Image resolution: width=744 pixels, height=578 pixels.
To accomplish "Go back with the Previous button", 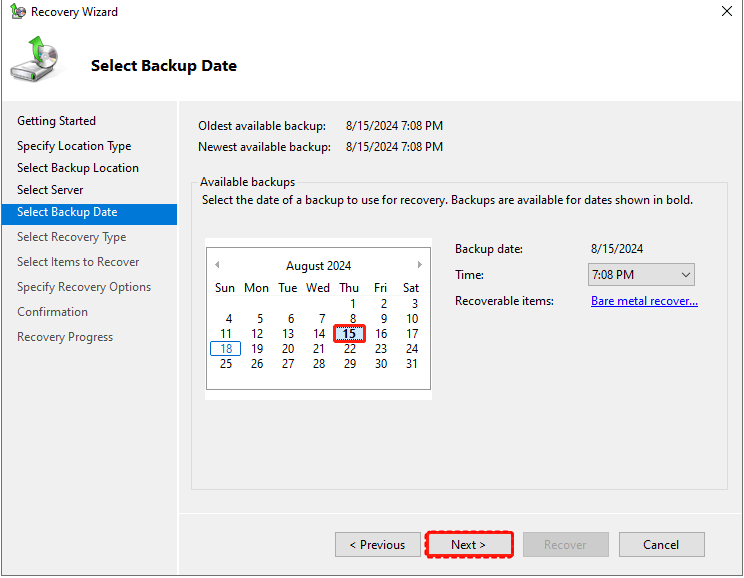I will coord(378,545).
